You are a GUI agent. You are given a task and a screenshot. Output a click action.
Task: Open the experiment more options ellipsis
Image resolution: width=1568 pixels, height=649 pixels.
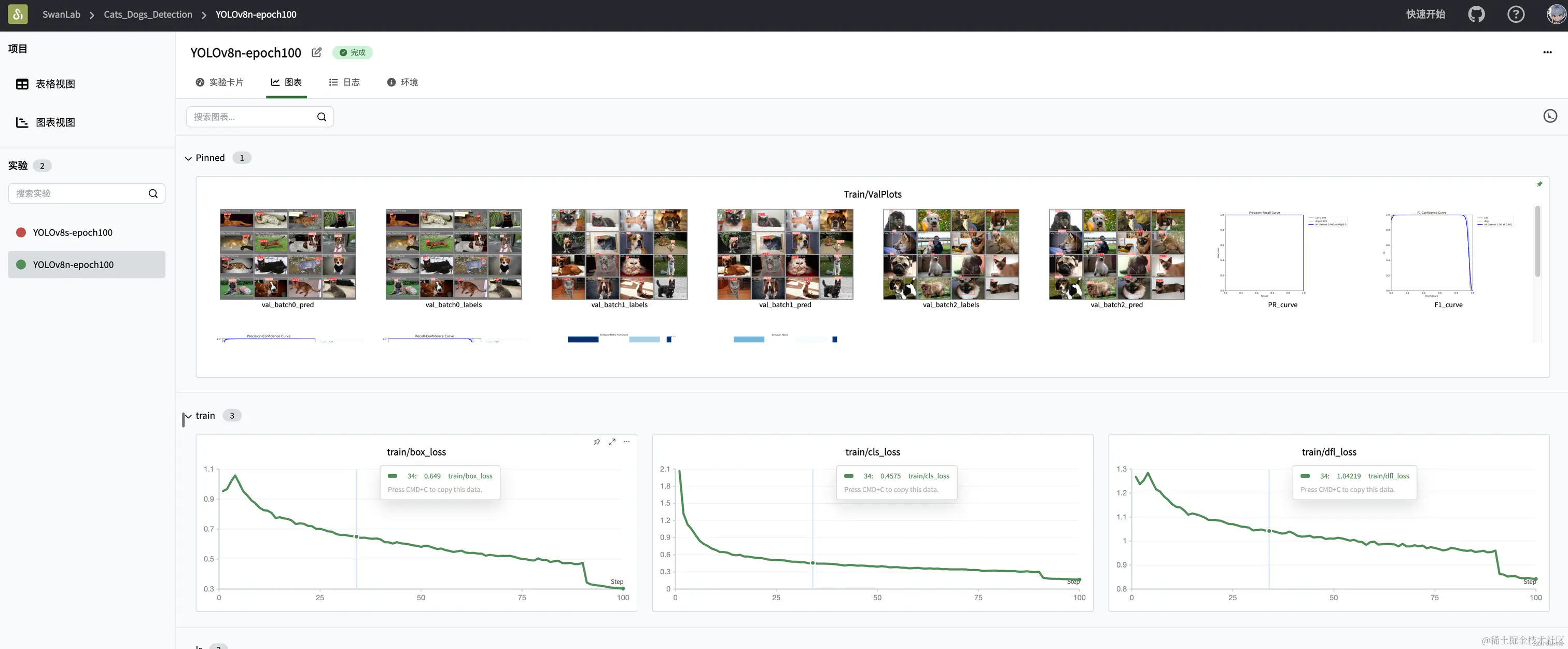click(x=1547, y=52)
